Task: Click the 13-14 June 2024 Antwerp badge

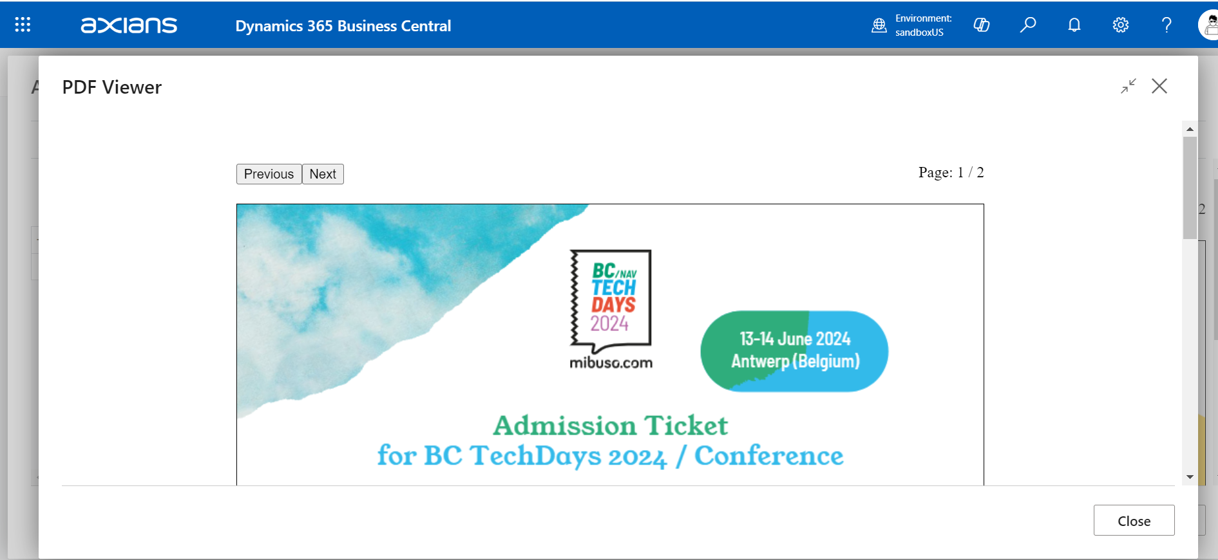Action: click(794, 350)
